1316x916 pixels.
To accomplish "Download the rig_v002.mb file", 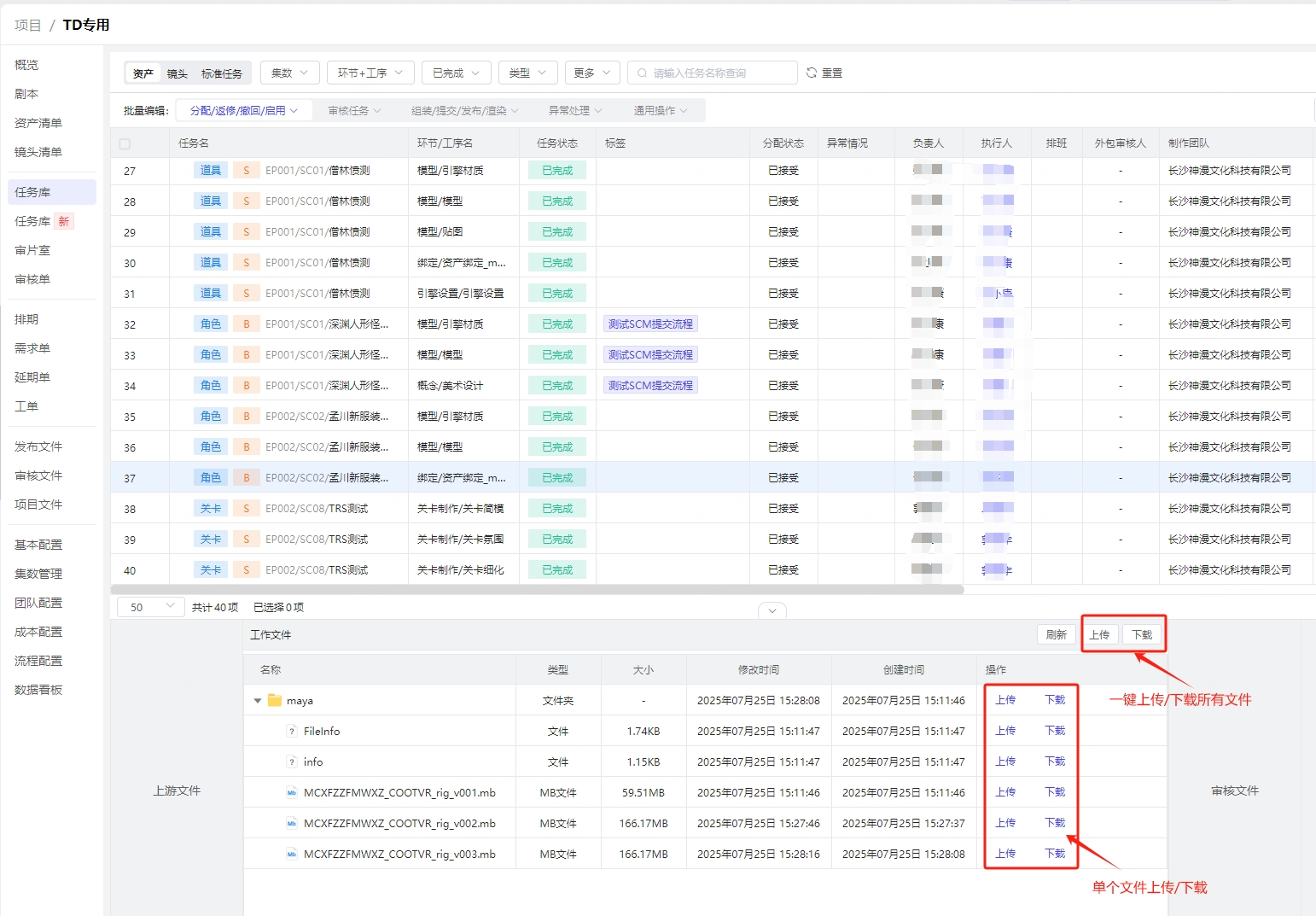I will pos(1055,823).
